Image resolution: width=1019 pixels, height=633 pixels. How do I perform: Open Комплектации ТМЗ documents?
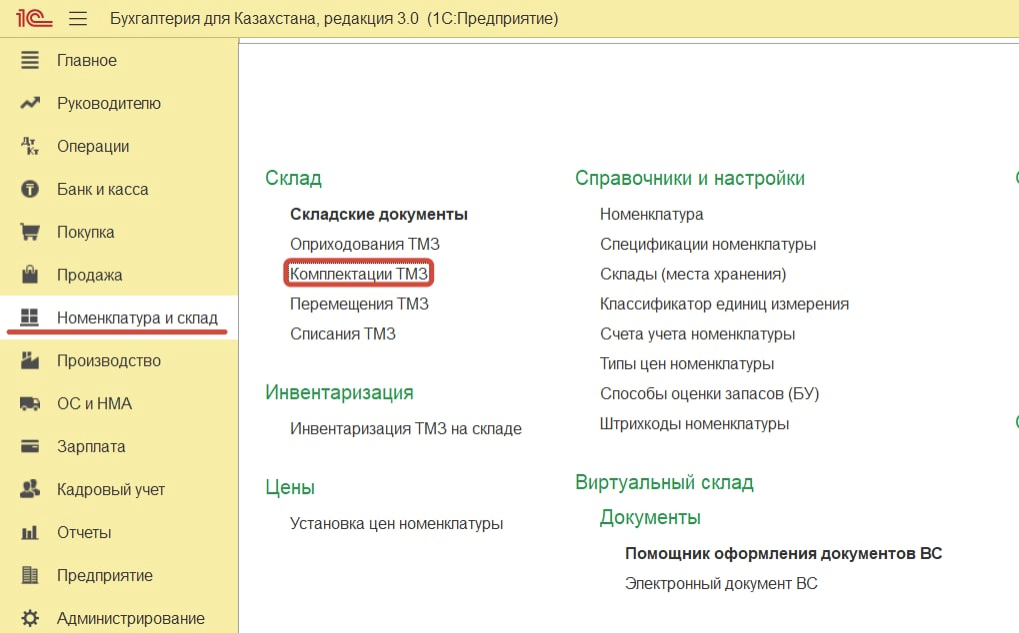click(x=359, y=274)
